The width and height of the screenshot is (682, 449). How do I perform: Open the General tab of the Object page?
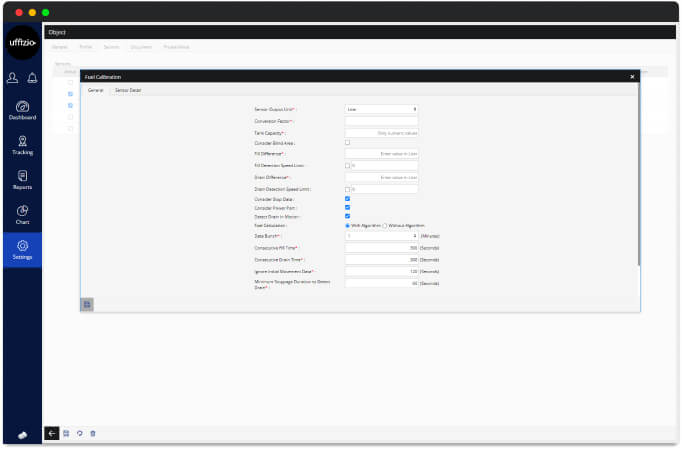pos(60,47)
